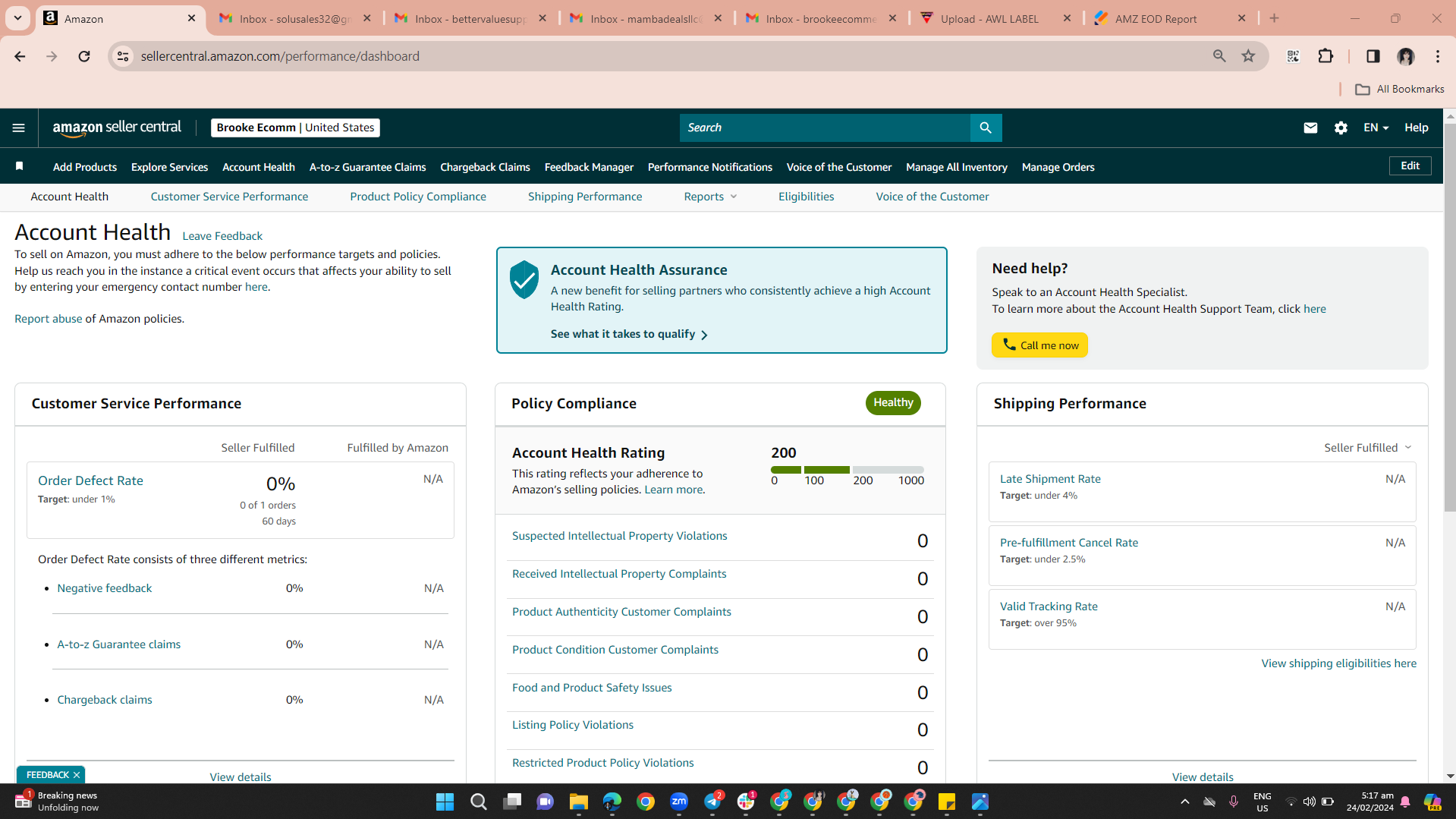1456x819 pixels.
Task: Click the browser zoom magnifier icon
Action: coord(1219,56)
